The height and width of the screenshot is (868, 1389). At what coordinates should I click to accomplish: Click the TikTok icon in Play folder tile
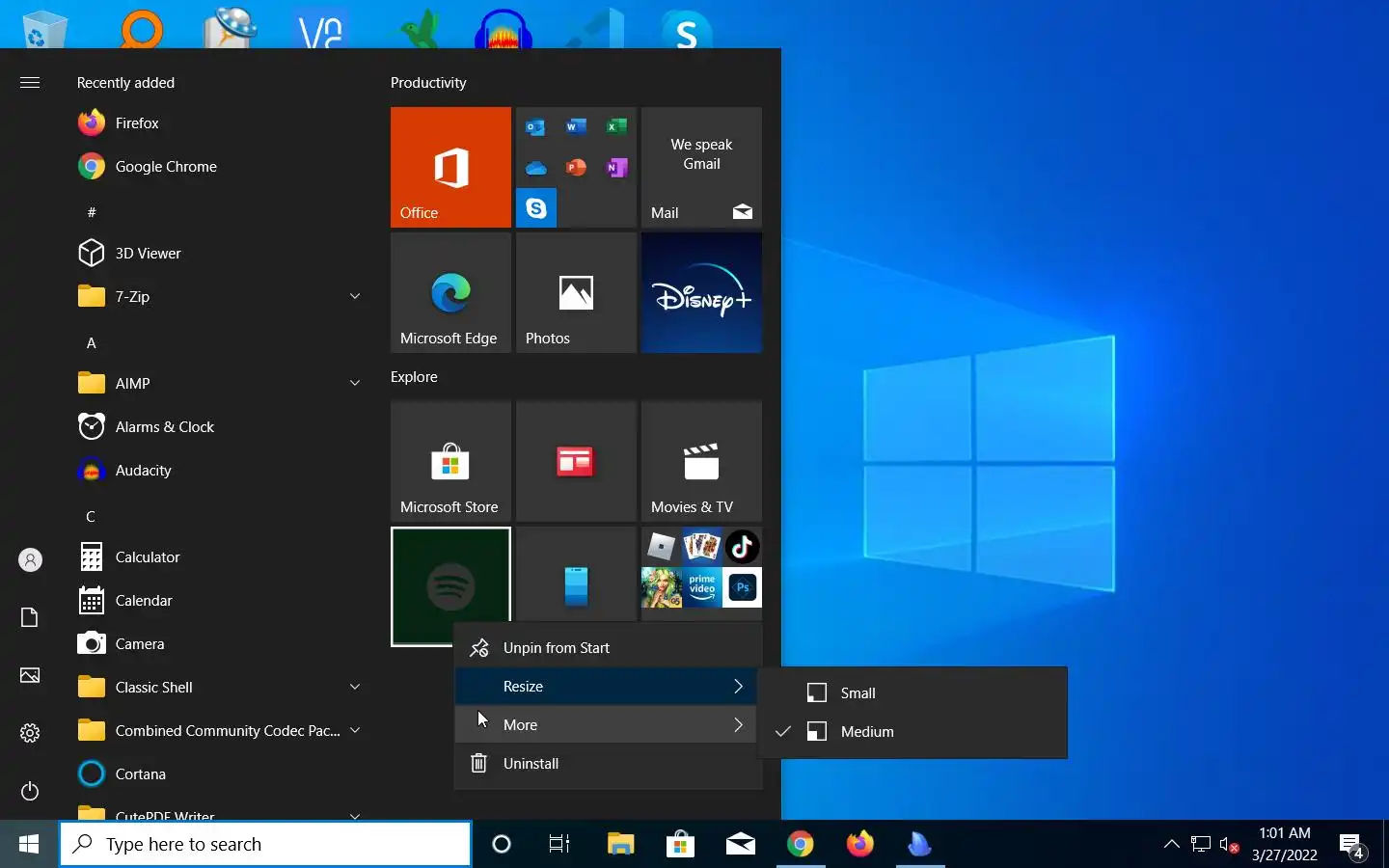click(742, 547)
